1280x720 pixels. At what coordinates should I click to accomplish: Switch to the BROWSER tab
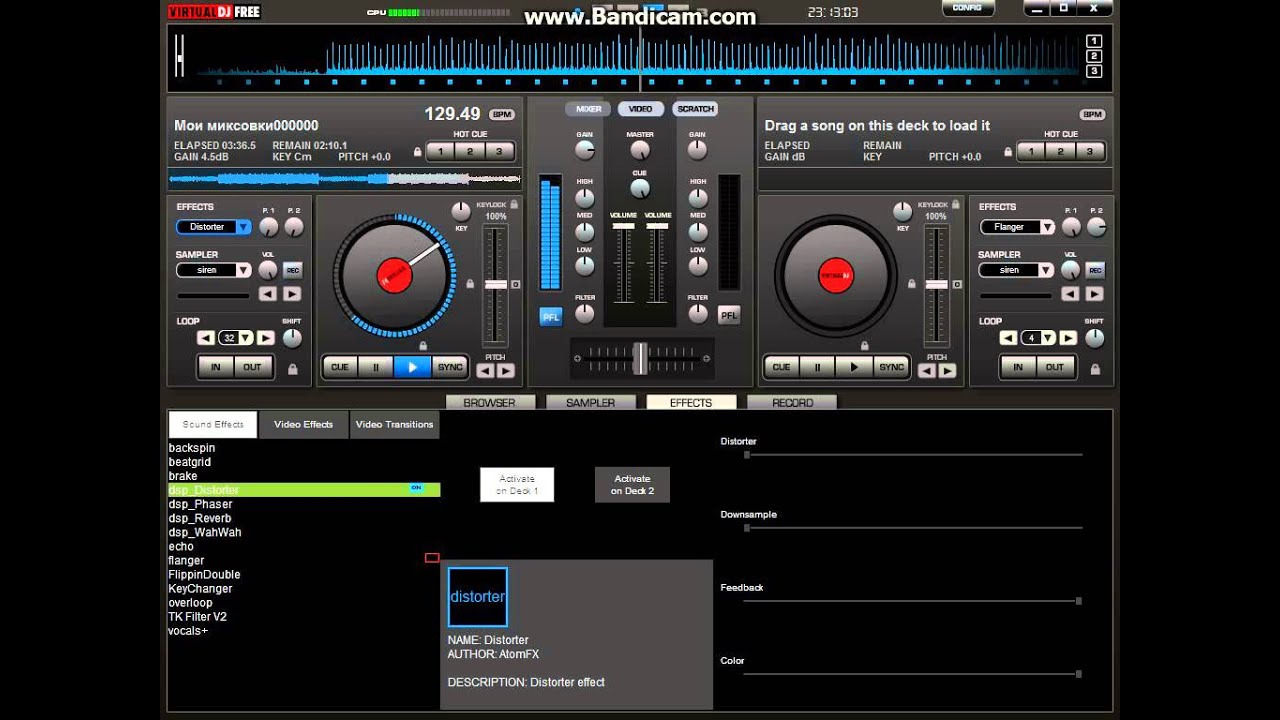[x=489, y=402]
